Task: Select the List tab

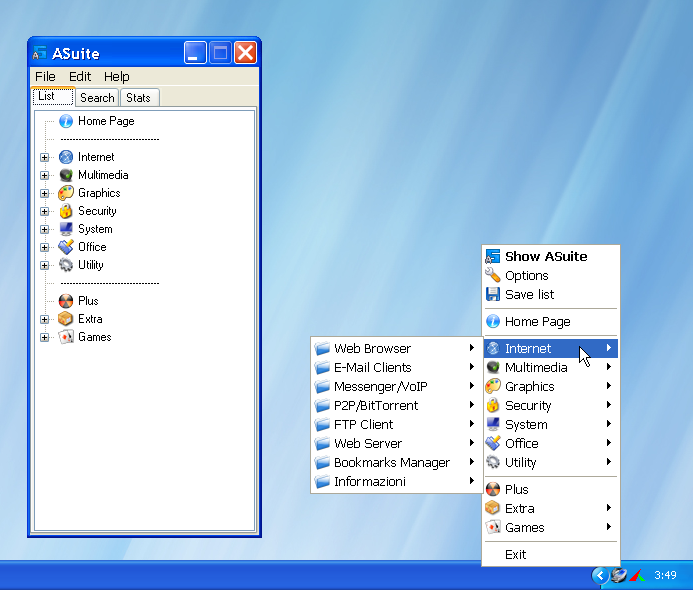Action: (x=53, y=96)
